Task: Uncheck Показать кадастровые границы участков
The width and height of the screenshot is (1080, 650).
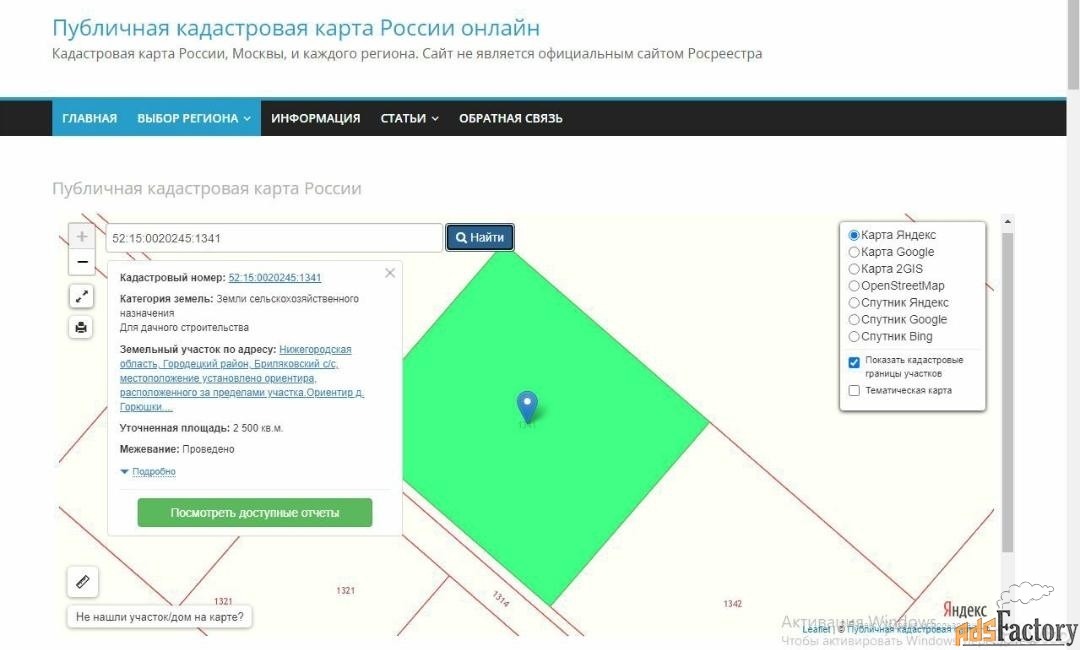Action: click(854, 362)
